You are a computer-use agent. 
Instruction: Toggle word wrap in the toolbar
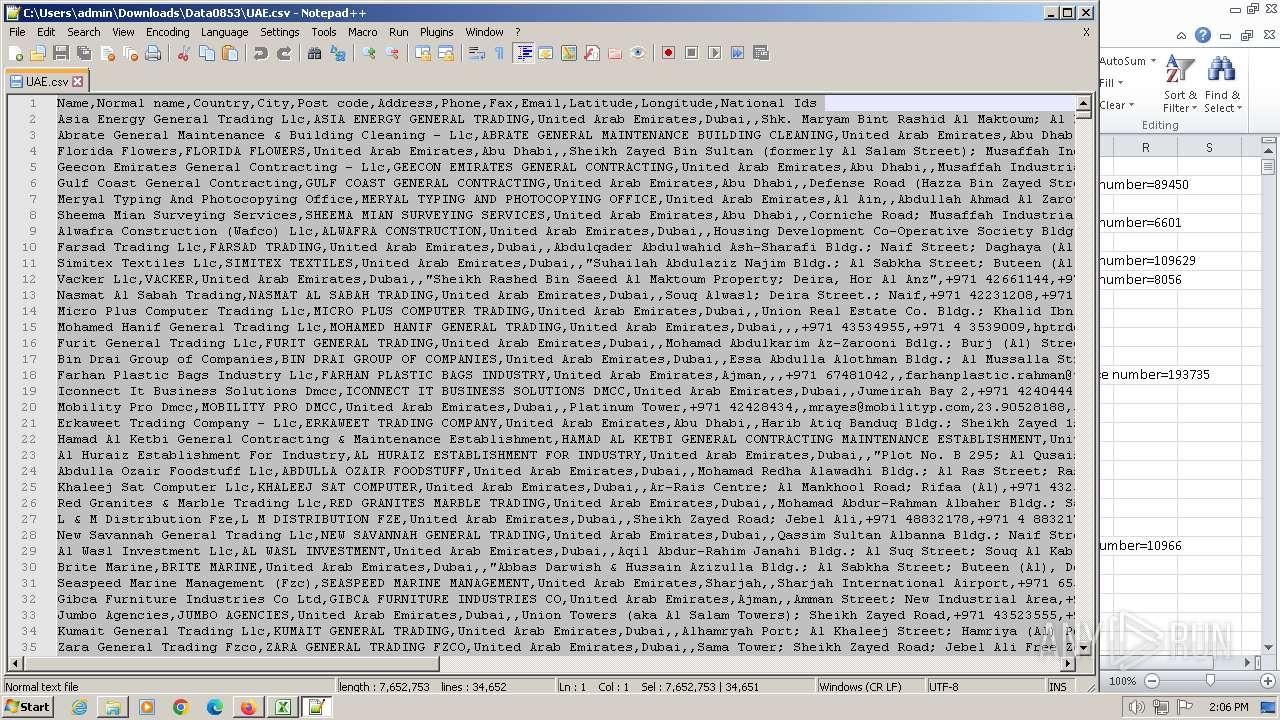477,53
